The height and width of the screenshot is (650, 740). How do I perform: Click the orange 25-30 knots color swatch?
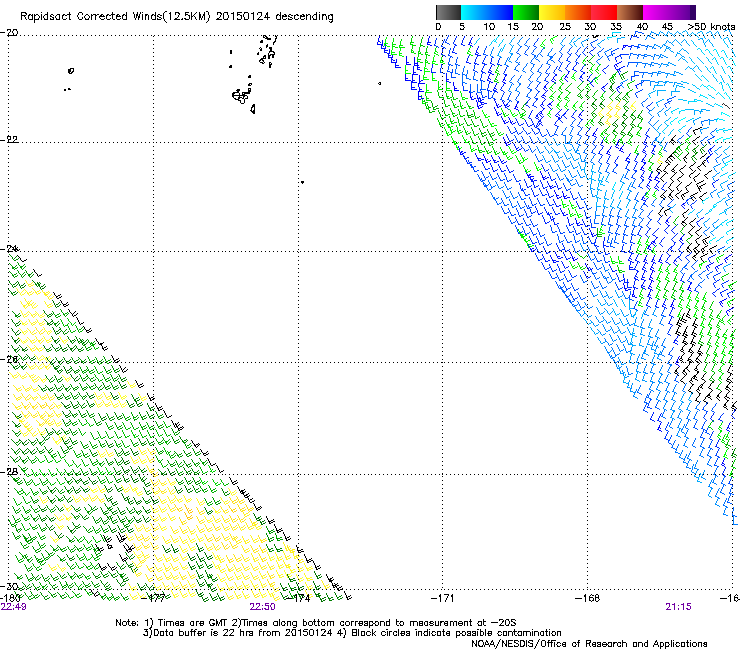click(578, 12)
